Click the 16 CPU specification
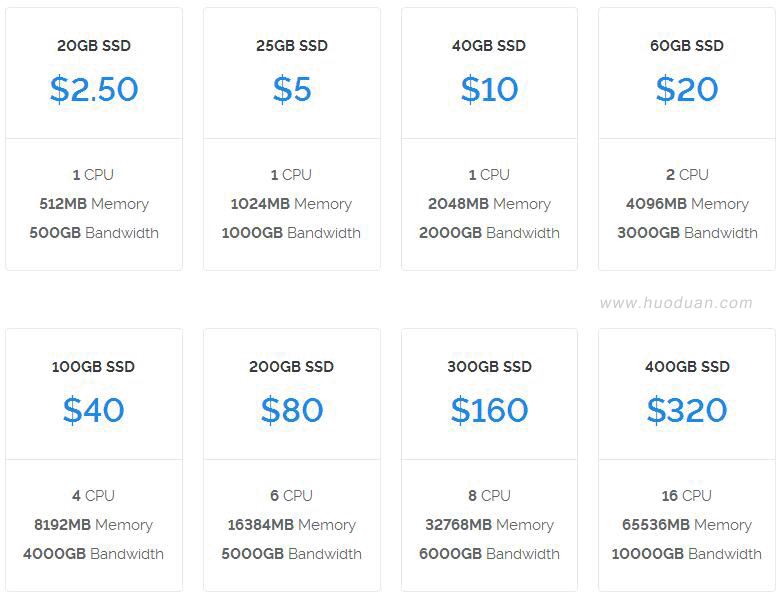This screenshot has width=781, height=597. pyautogui.click(x=686, y=495)
